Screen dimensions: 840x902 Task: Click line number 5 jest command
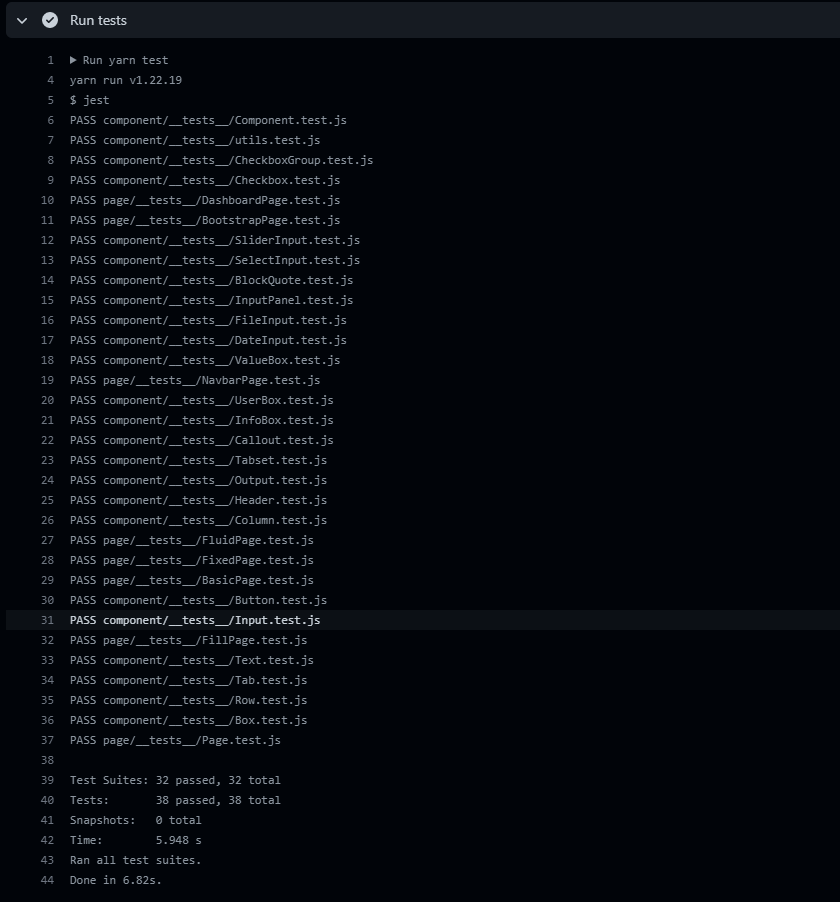click(x=51, y=100)
